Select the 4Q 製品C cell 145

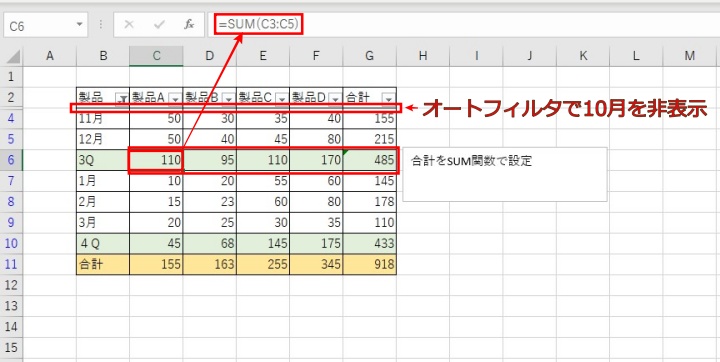pos(263,243)
